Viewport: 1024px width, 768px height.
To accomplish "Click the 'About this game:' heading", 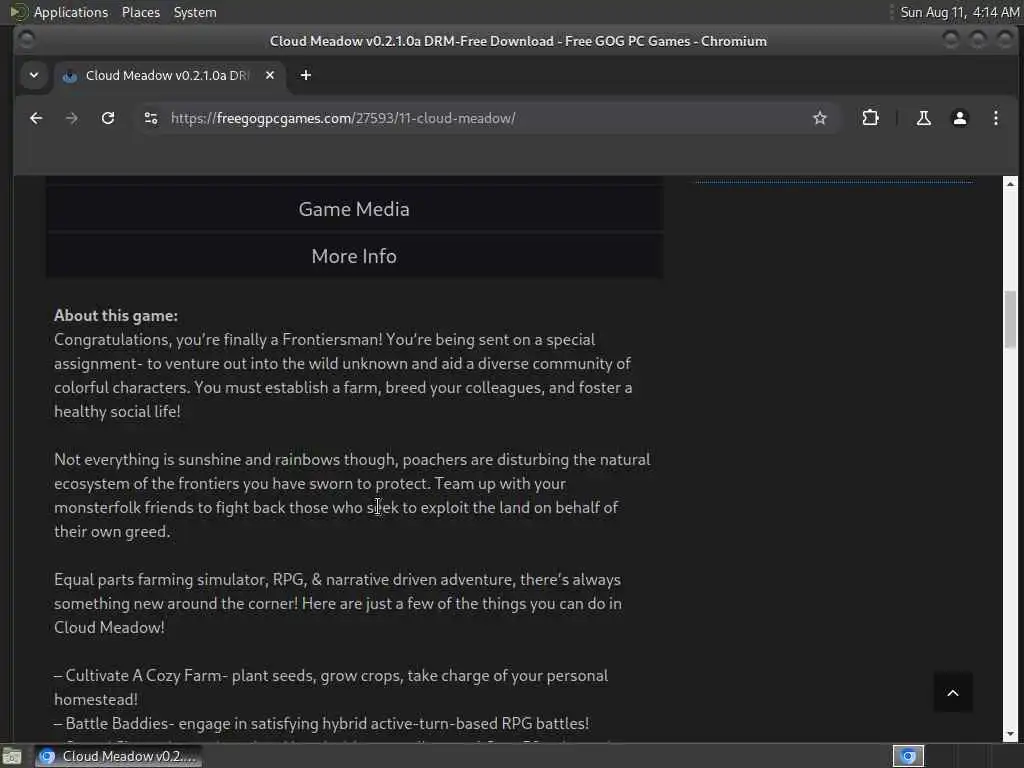I will coord(116,315).
